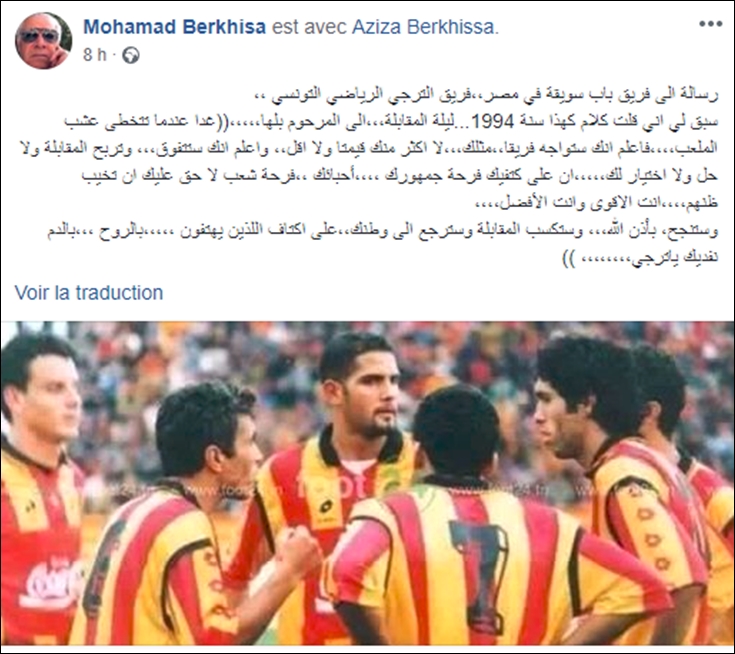Click the globe public-audience icon
This screenshot has height=654, width=735.
coord(131,56)
